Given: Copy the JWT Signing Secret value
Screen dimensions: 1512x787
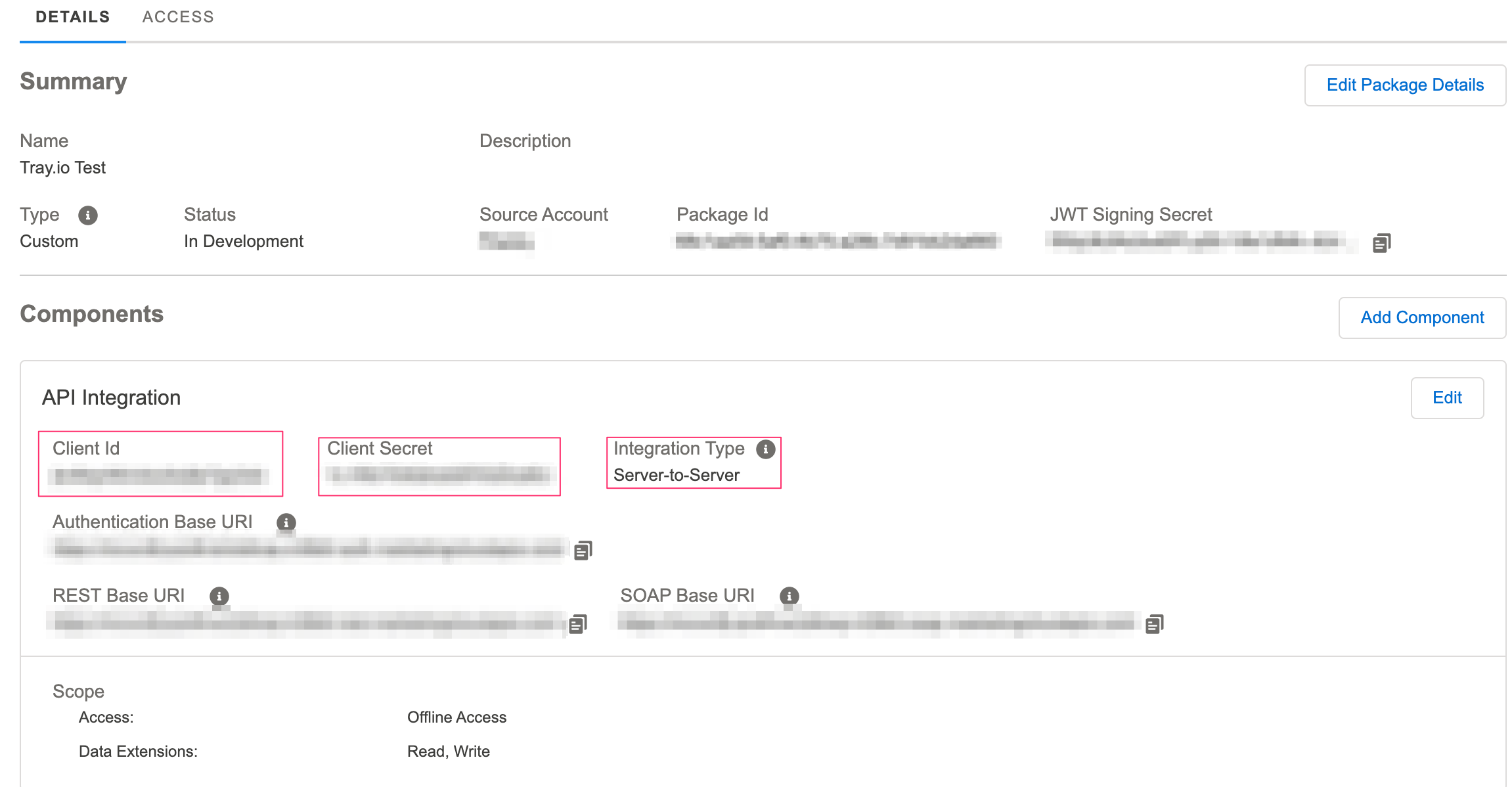Looking at the screenshot, I should [1381, 242].
